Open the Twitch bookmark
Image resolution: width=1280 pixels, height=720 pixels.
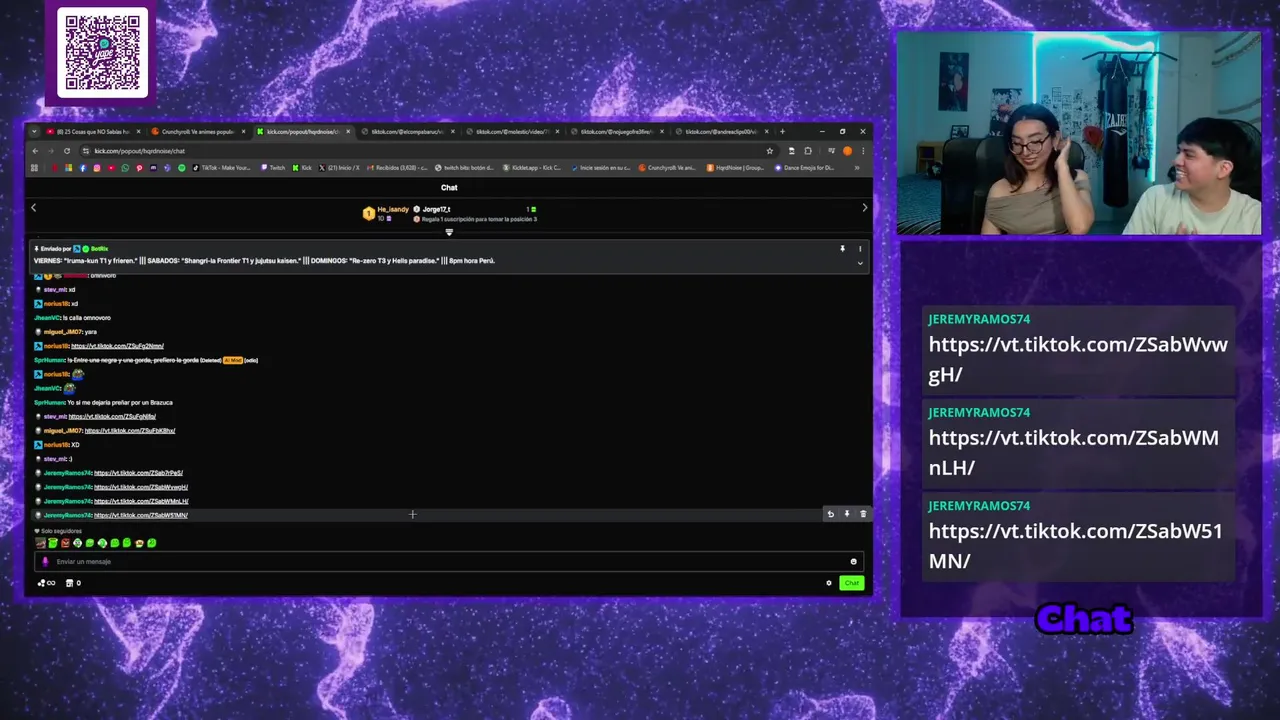(x=274, y=168)
